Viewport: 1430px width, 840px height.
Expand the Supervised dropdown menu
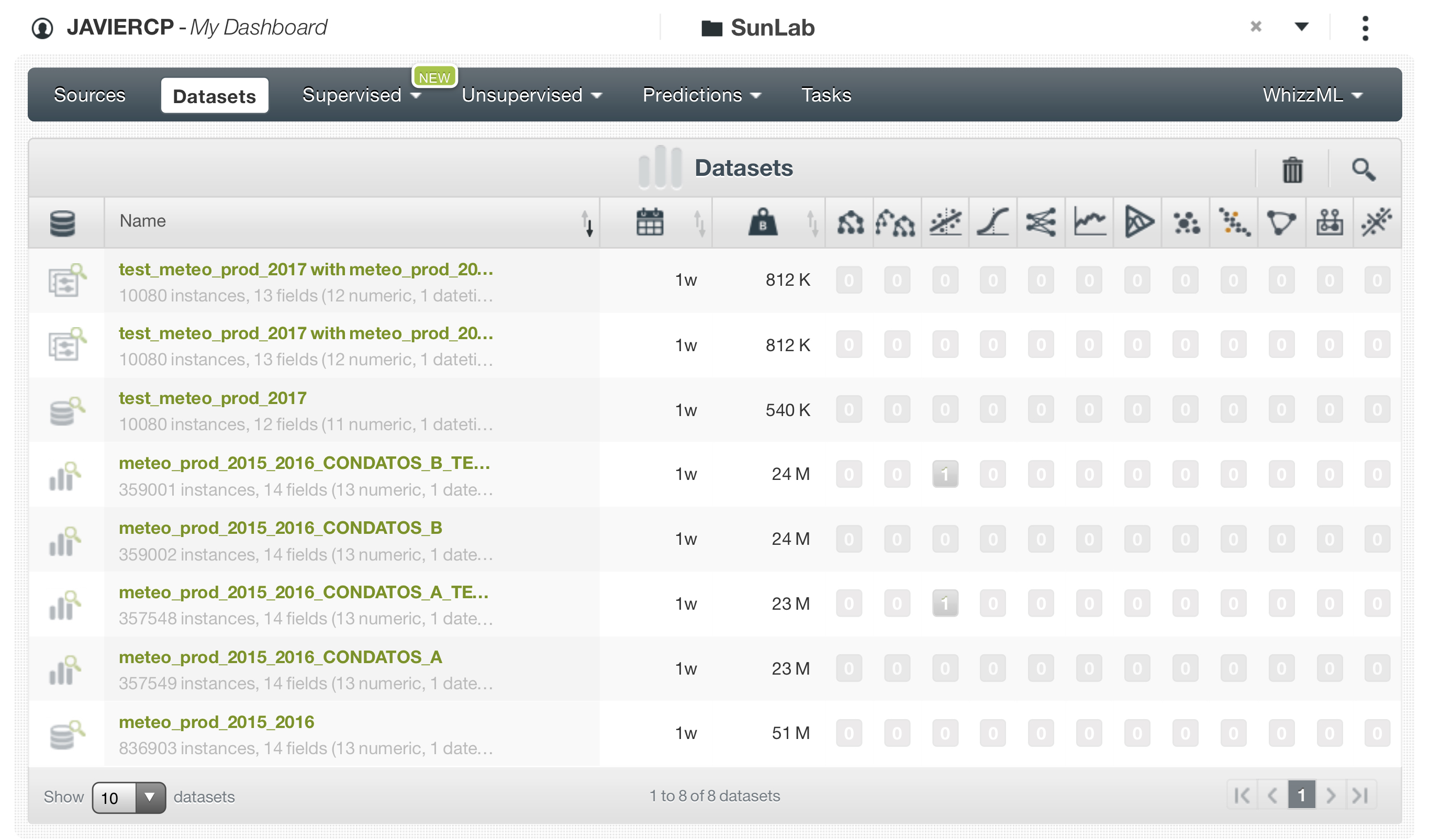coord(361,95)
